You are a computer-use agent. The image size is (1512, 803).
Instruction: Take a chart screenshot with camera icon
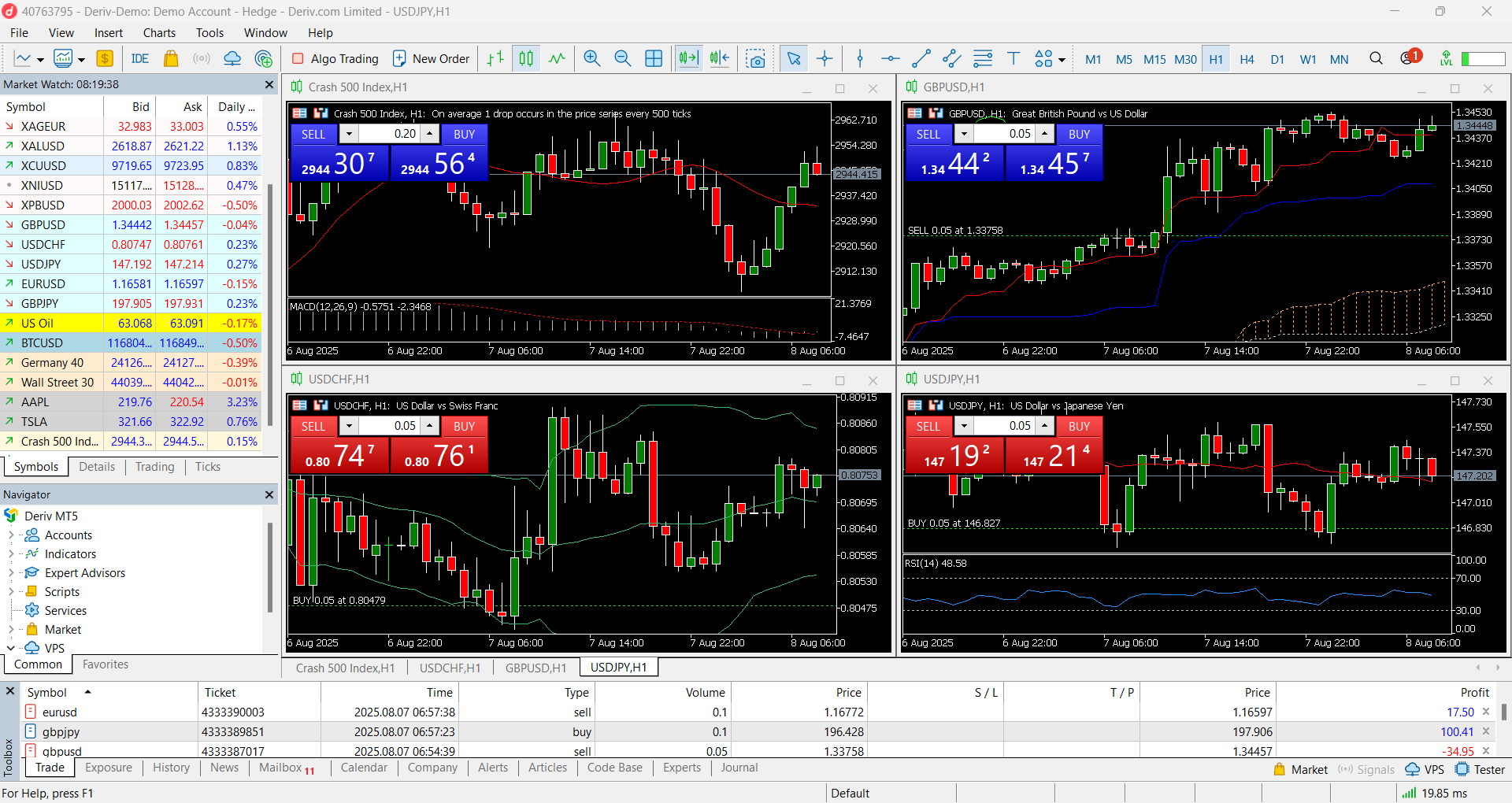(x=756, y=59)
